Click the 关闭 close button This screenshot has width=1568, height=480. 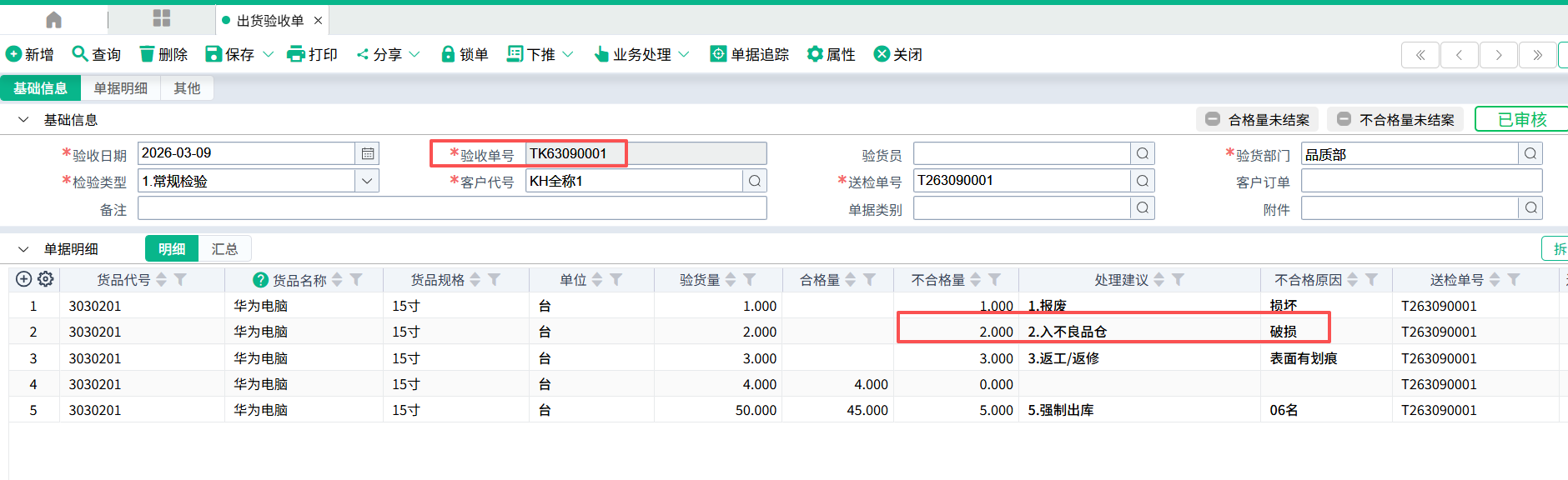tap(897, 54)
